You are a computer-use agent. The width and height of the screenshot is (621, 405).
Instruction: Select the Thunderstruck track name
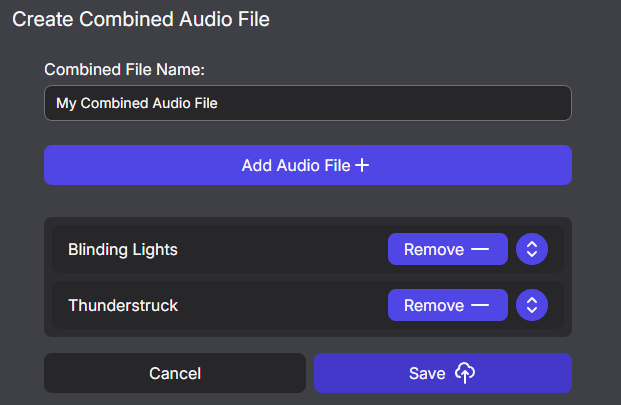coord(123,305)
